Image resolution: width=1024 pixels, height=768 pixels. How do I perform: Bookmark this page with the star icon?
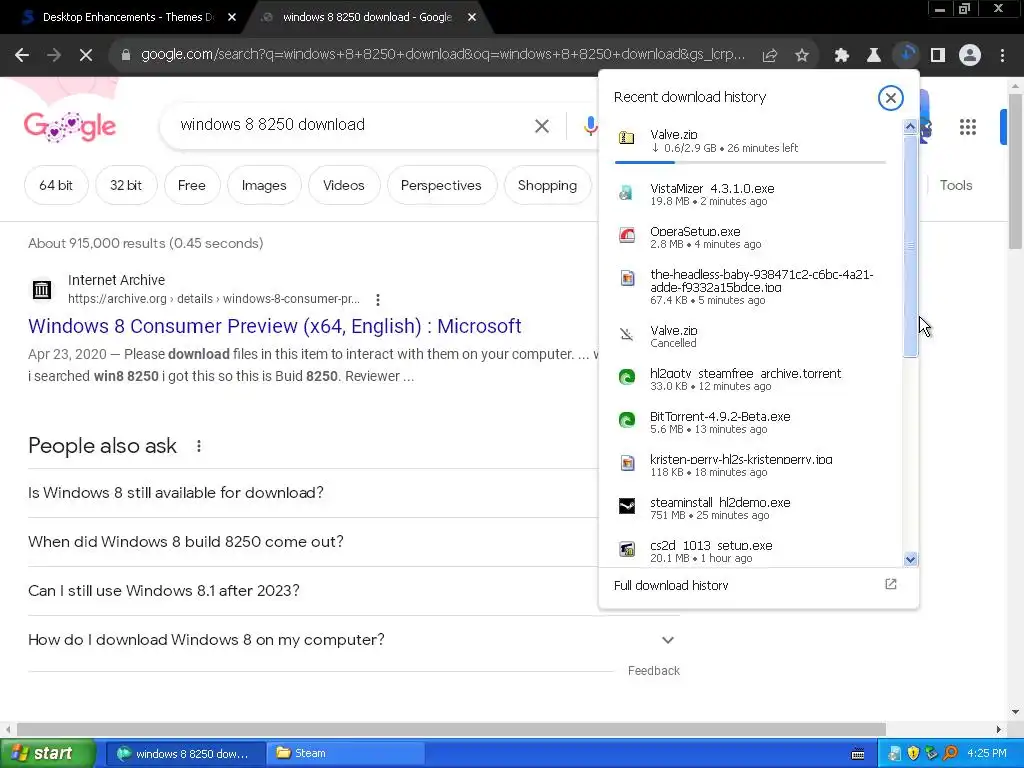coord(802,56)
